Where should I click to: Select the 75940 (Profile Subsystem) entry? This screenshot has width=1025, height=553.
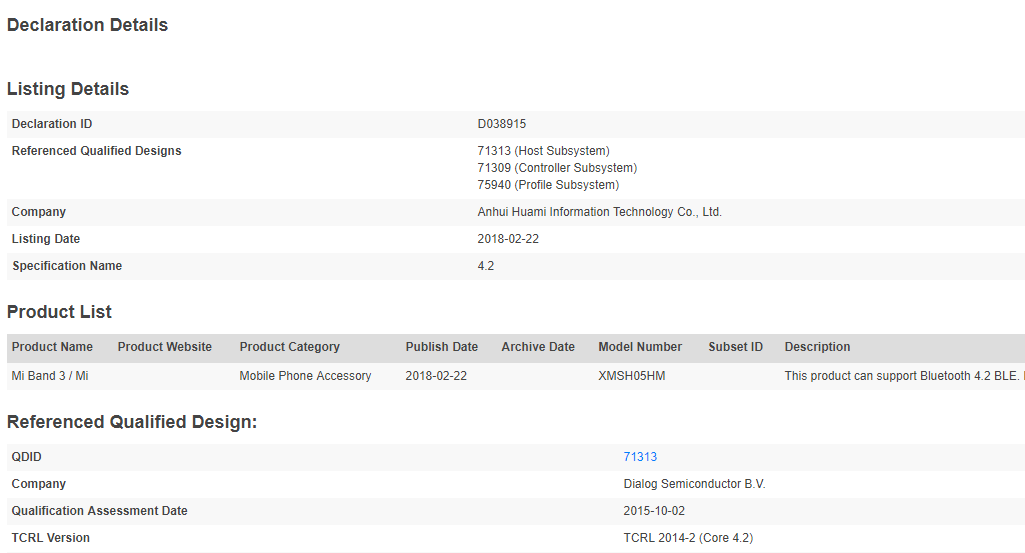pyautogui.click(x=548, y=185)
